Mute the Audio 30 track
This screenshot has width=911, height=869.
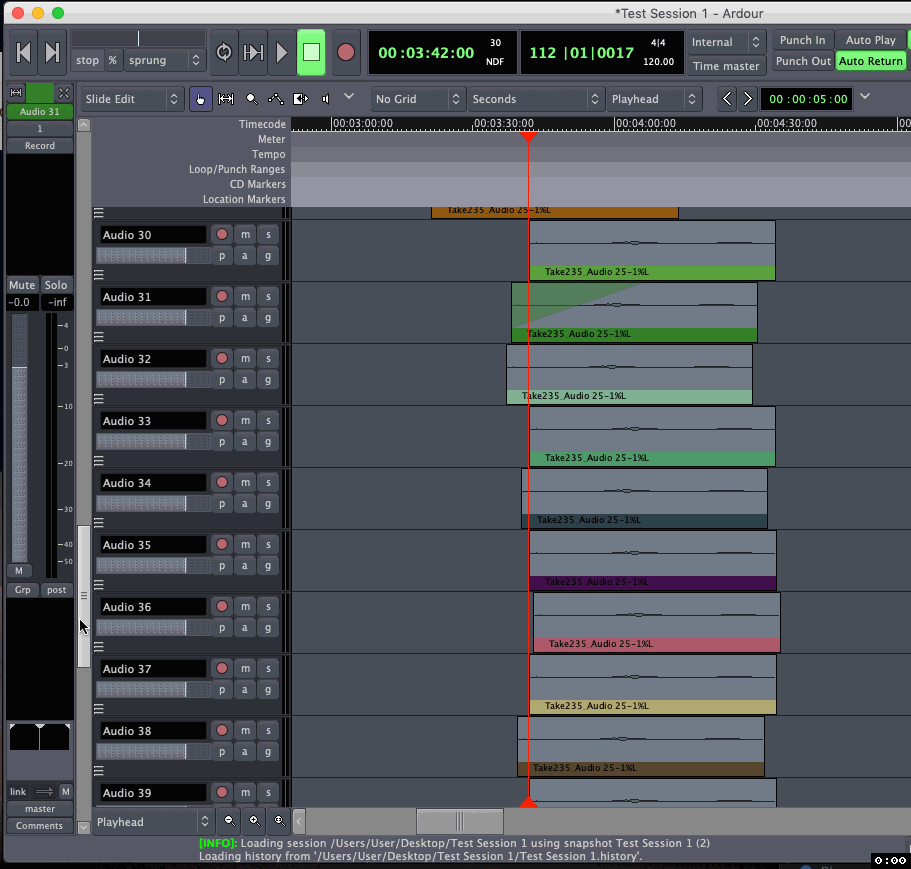(x=246, y=234)
